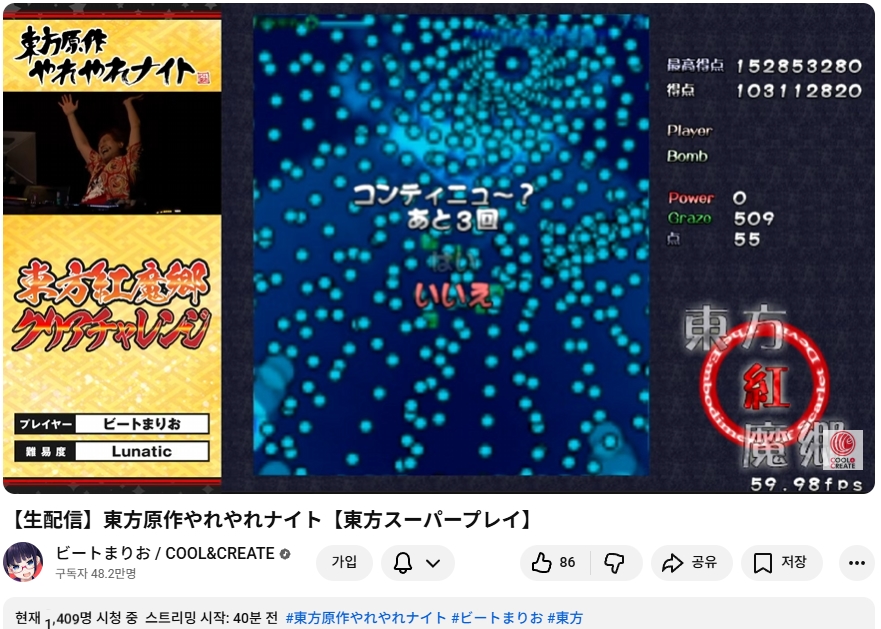Screen dimensions: 881x629
Task: Click the 가입 join button
Action: 344,563
